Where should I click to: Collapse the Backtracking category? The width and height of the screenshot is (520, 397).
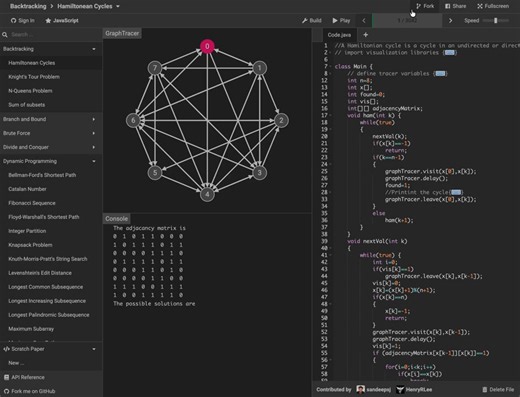51,49
